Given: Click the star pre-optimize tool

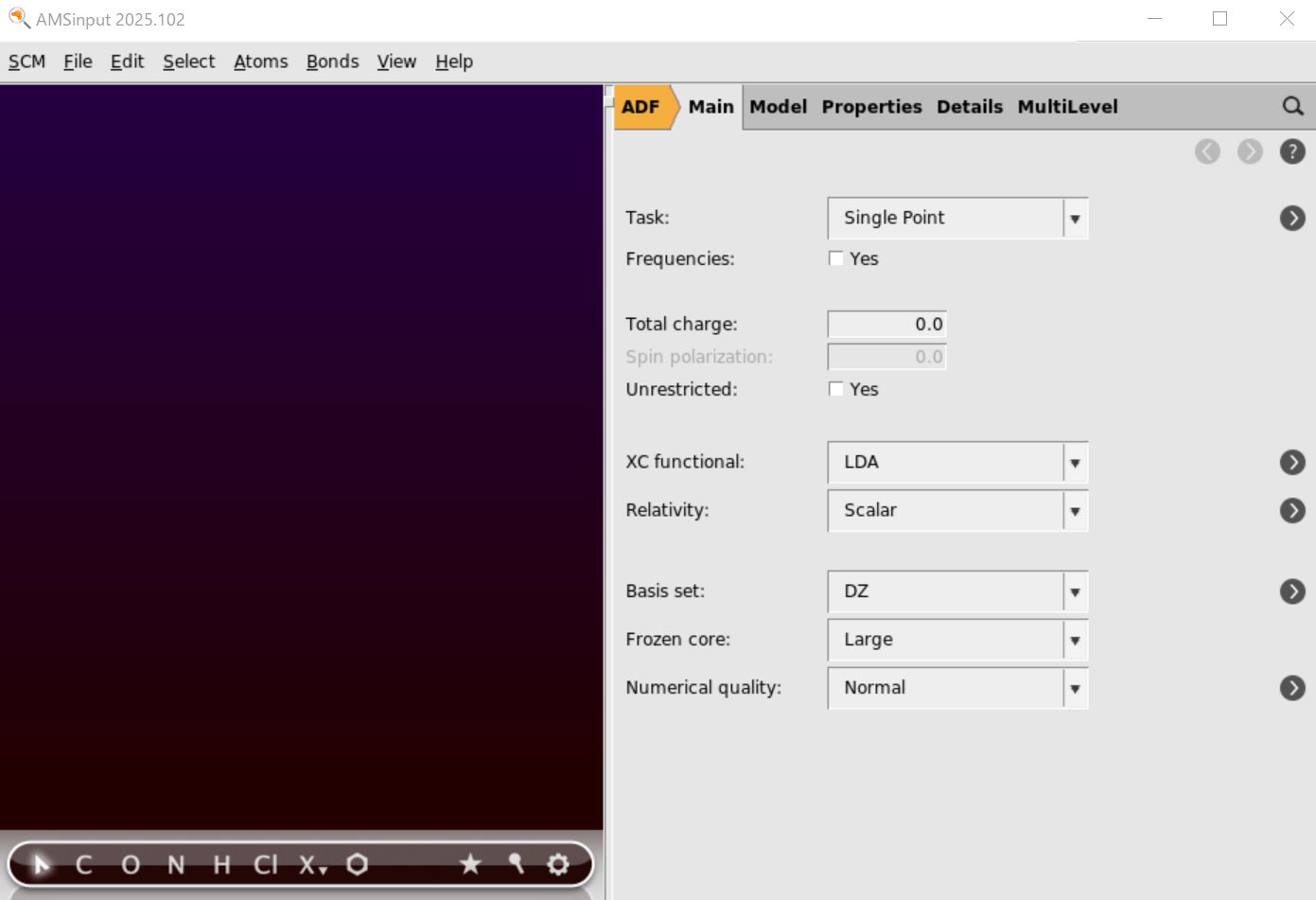Looking at the screenshot, I should [x=470, y=864].
